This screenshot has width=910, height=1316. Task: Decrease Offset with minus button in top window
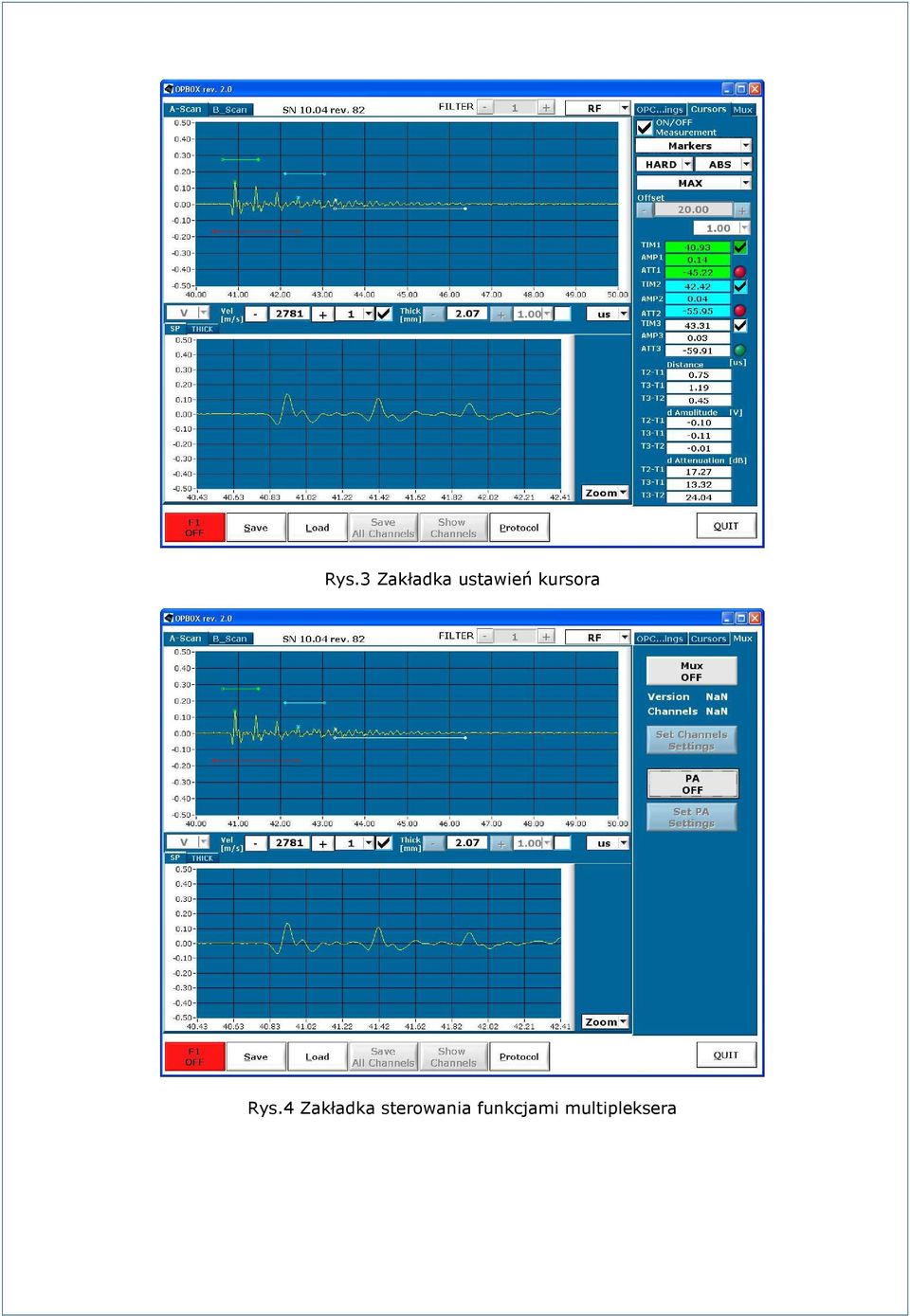(645, 209)
